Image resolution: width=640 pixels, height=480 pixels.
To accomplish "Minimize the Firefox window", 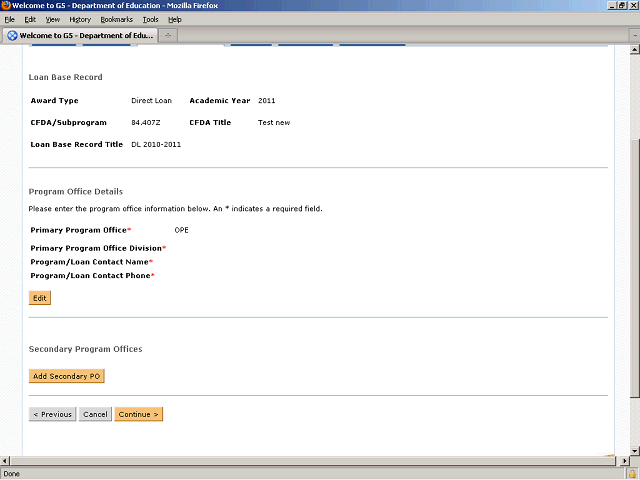I will (612, 5).
